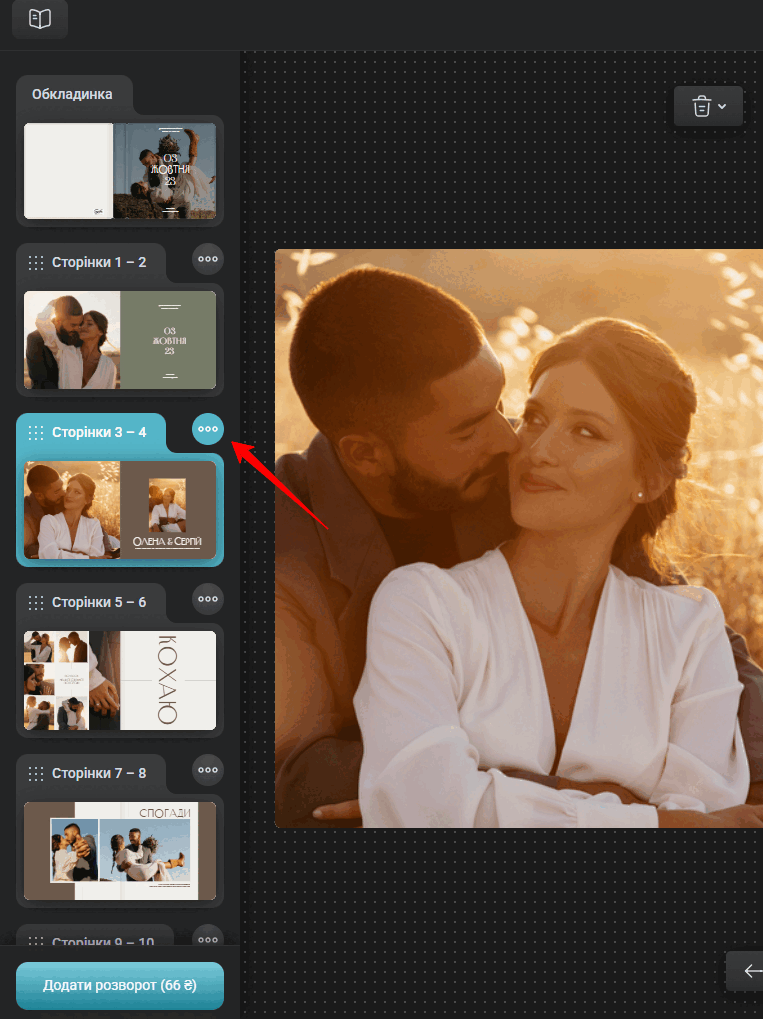Viewport: 763px width, 1019px height.
Task: Open options menu for Сторінки 7 – 8
Action: click(208, 770)
